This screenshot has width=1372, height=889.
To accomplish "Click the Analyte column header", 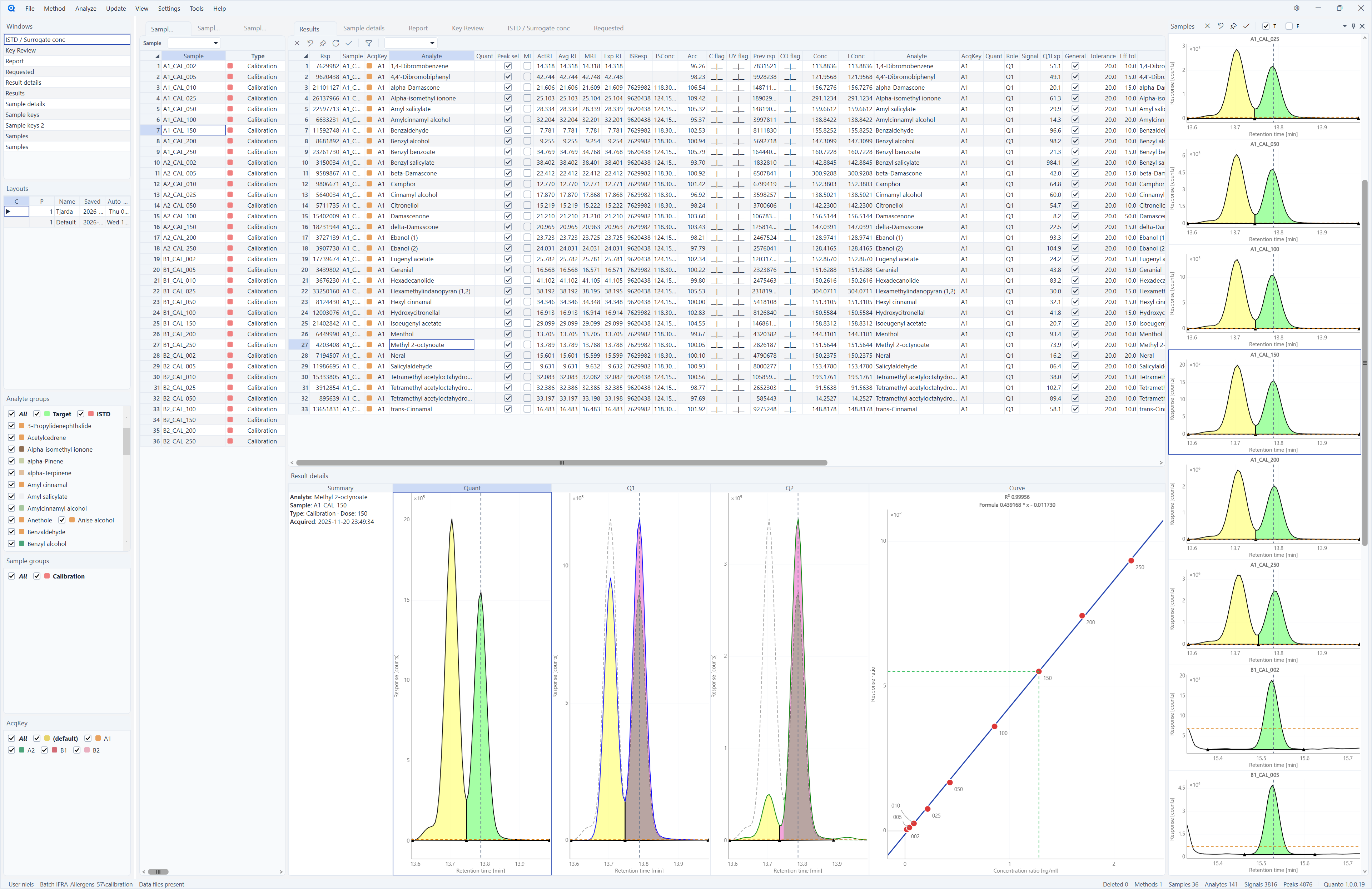I will point(431,56).
